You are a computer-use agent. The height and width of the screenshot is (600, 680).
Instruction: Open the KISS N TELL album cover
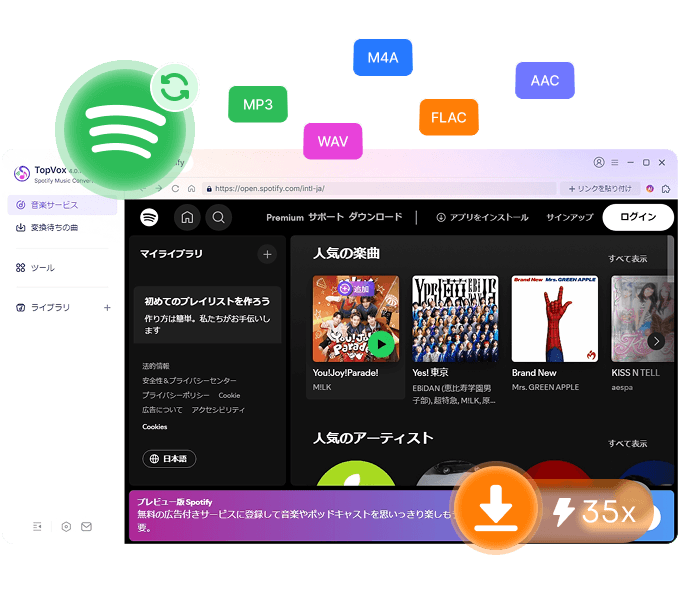642,319
